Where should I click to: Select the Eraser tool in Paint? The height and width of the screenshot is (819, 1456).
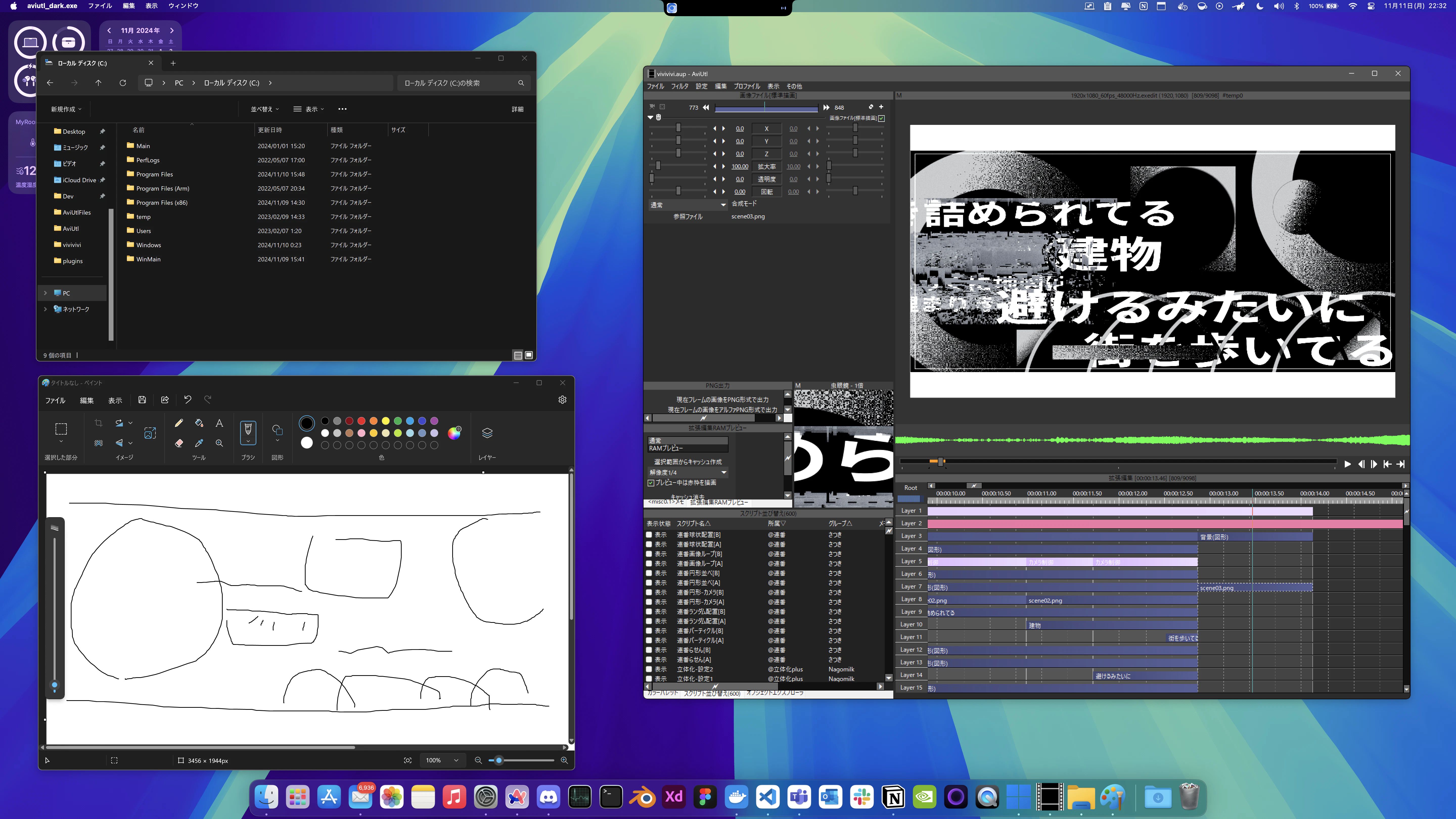(179, 443)
